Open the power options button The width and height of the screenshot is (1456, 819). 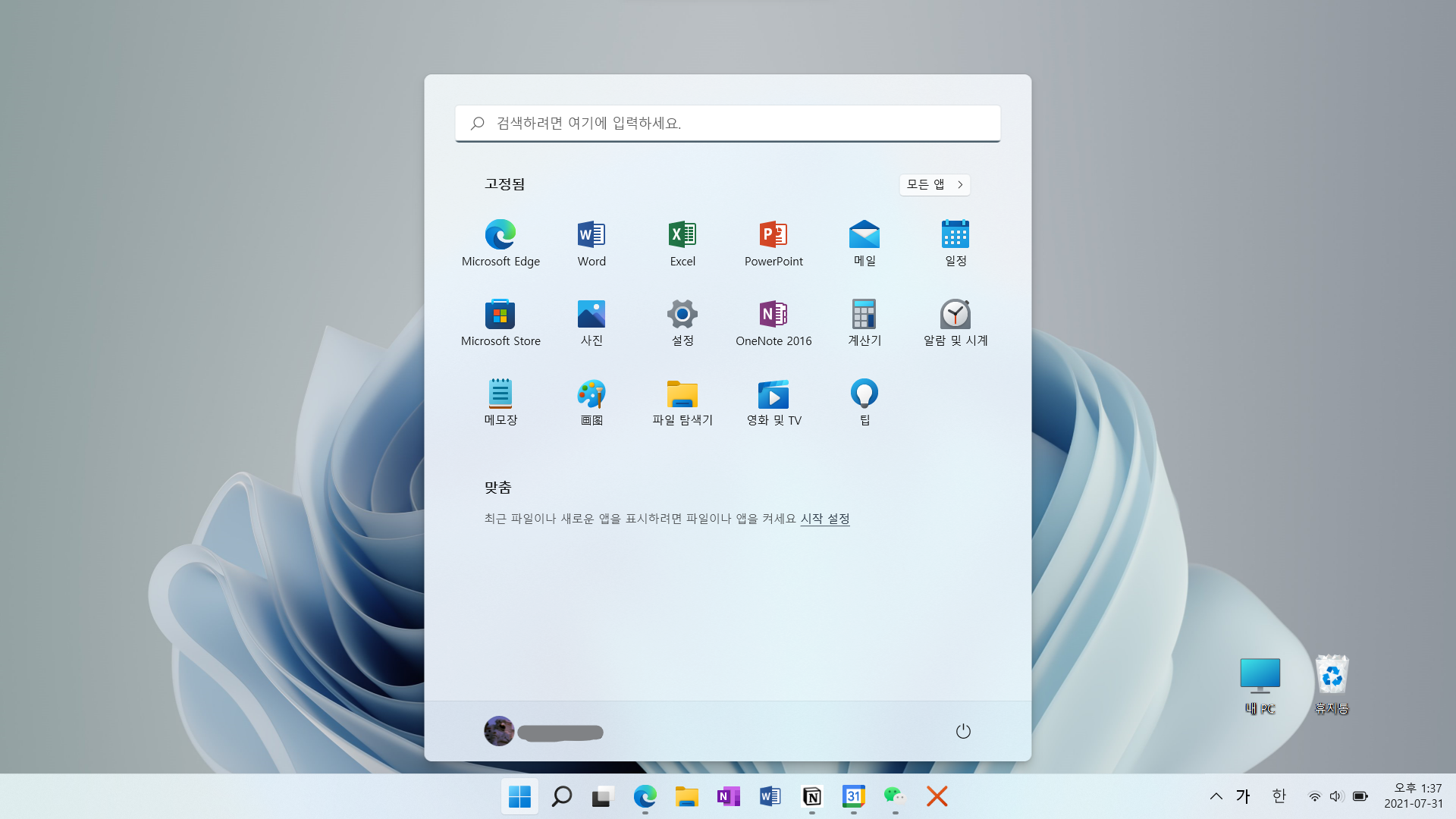click(963, 731)
